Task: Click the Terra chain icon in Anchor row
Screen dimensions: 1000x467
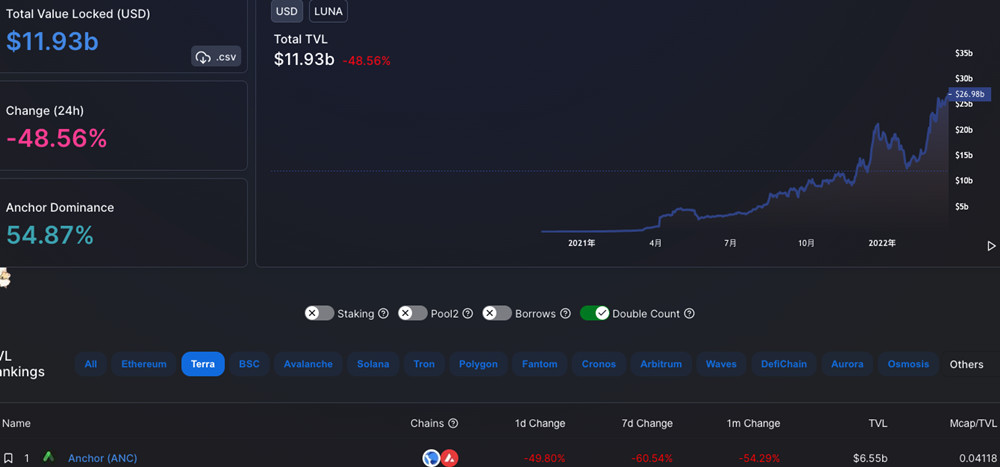Action: (x=432, y=457)
